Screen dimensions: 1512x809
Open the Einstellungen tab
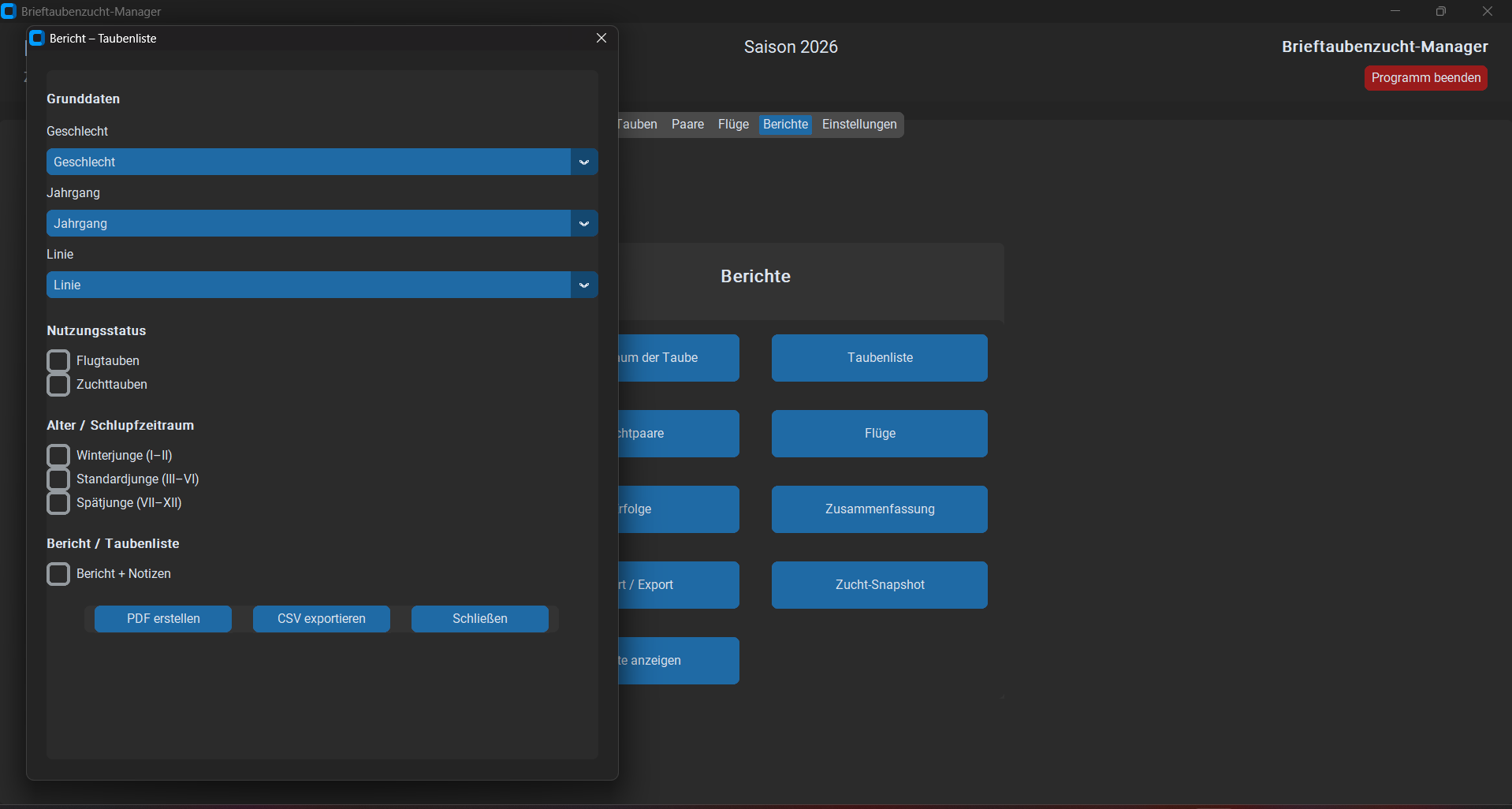[859, 125]
